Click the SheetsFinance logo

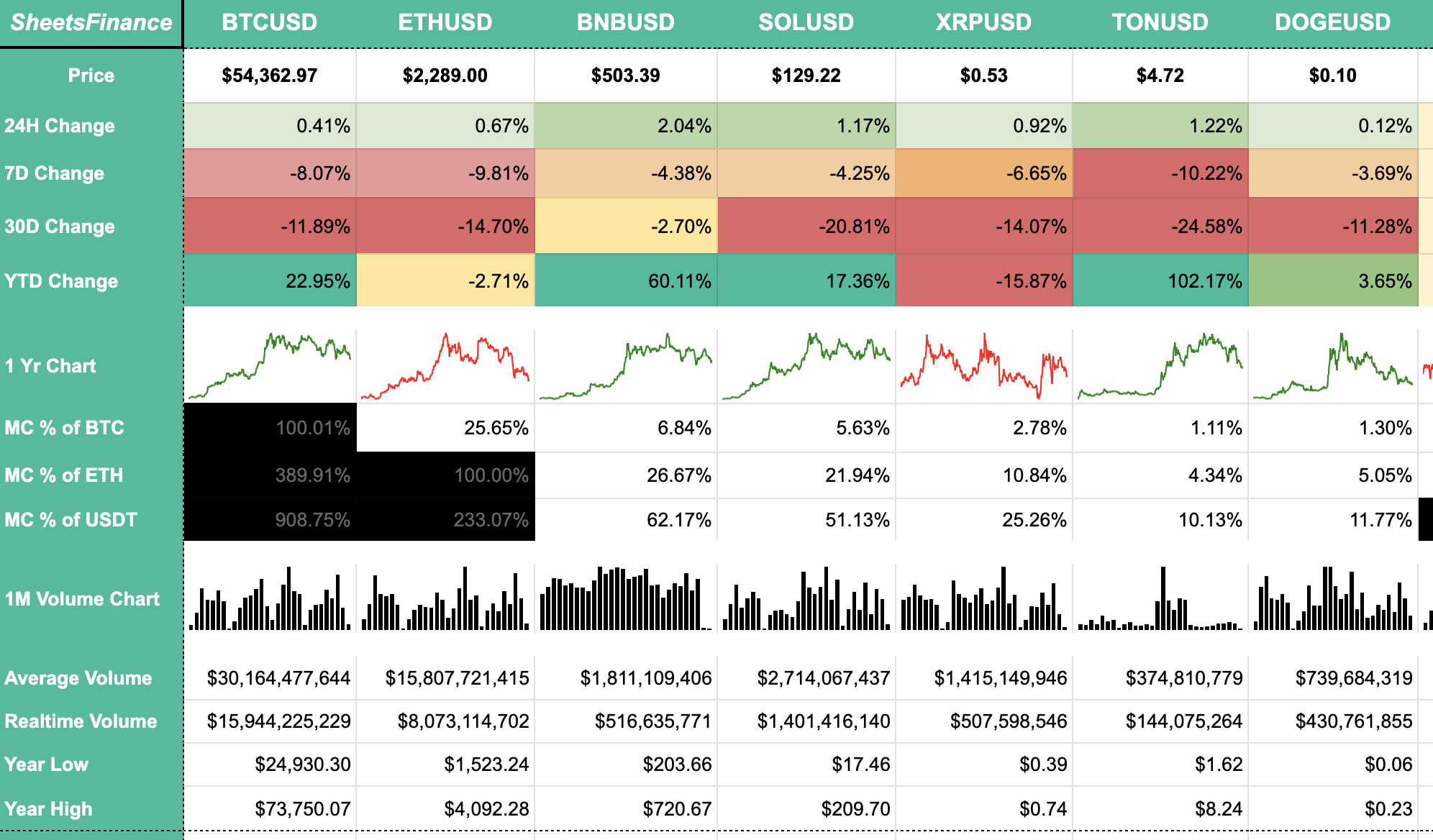pyautogui.click(x=90, y=22)
